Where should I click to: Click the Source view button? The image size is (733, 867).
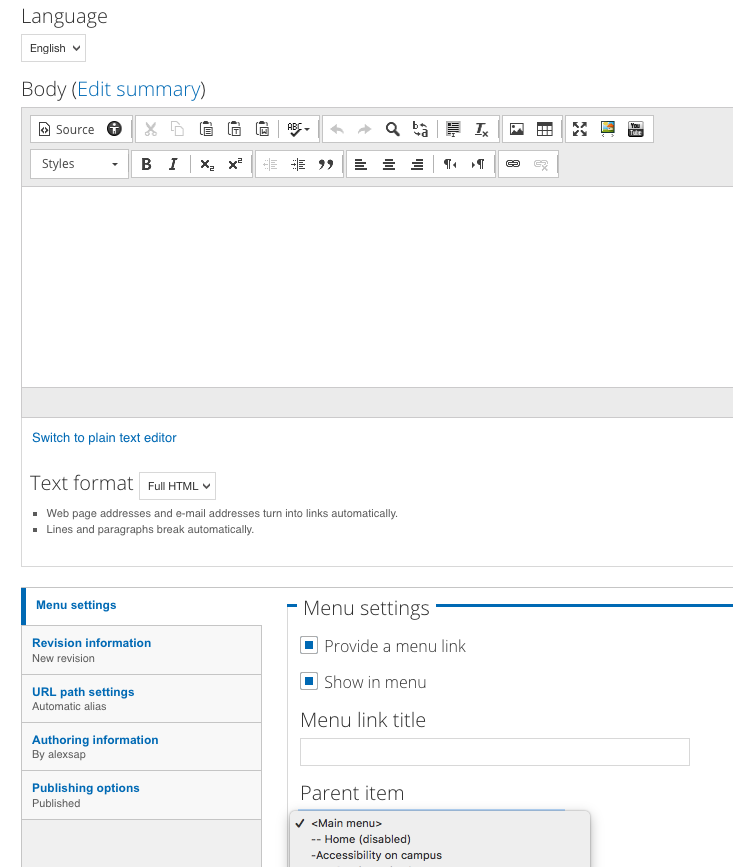65,129
